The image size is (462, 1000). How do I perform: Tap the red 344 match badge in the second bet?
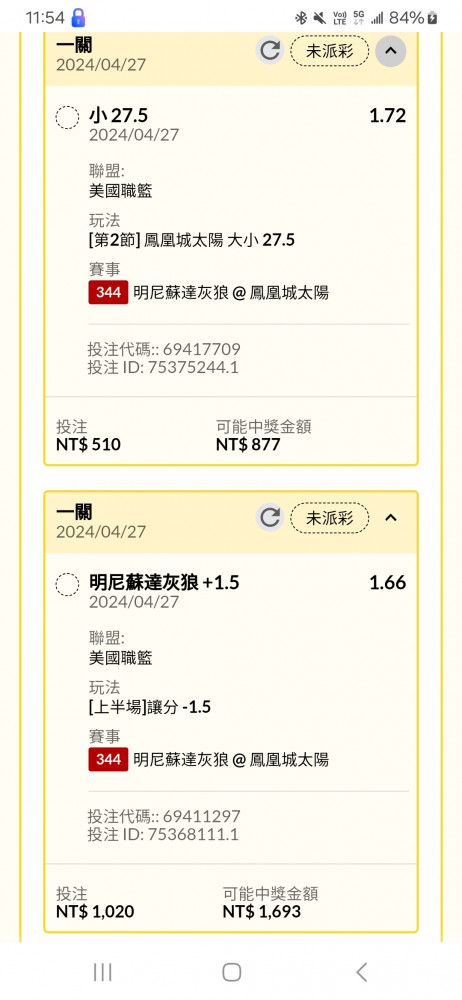click(108, 760)
